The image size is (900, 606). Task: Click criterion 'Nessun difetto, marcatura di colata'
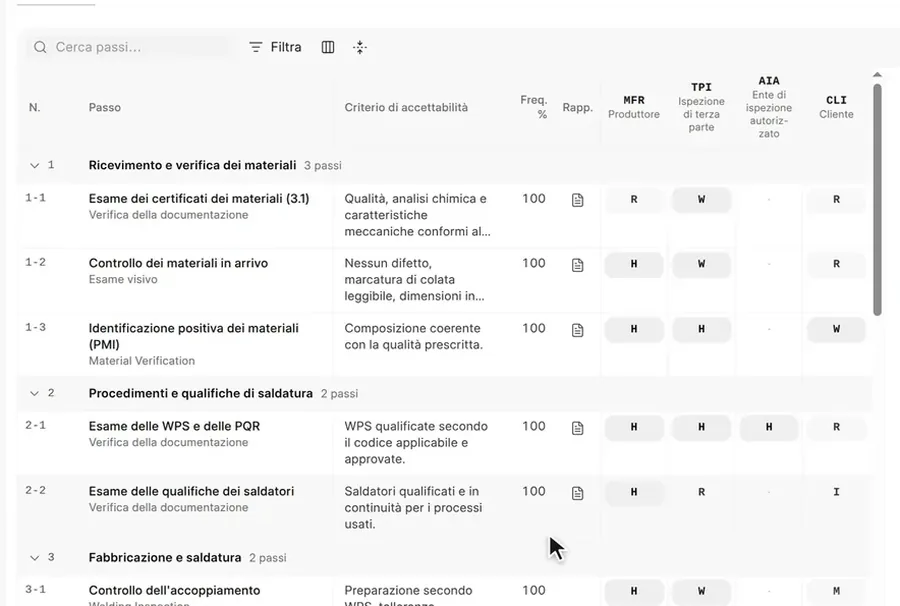(x=414, y=279)
